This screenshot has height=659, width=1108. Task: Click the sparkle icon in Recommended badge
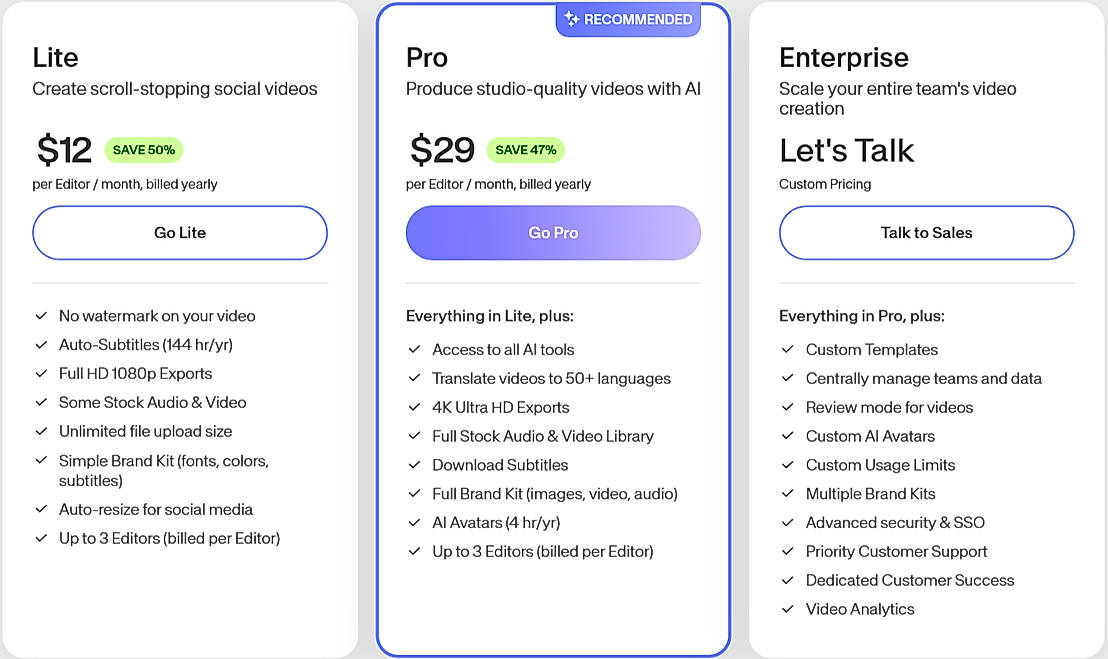(x=572, y=19)
